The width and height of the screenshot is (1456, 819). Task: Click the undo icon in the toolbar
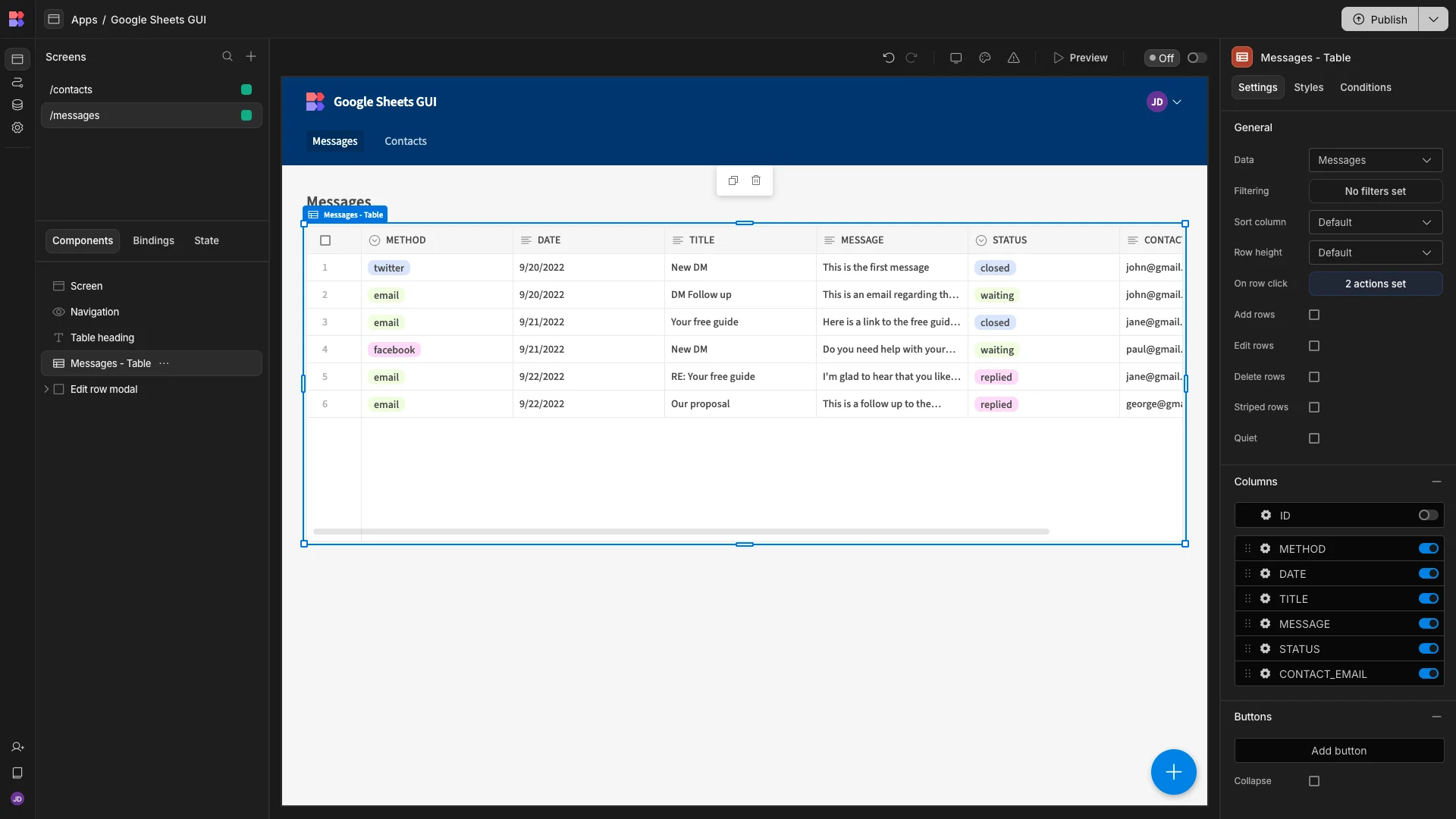[889, 58]
